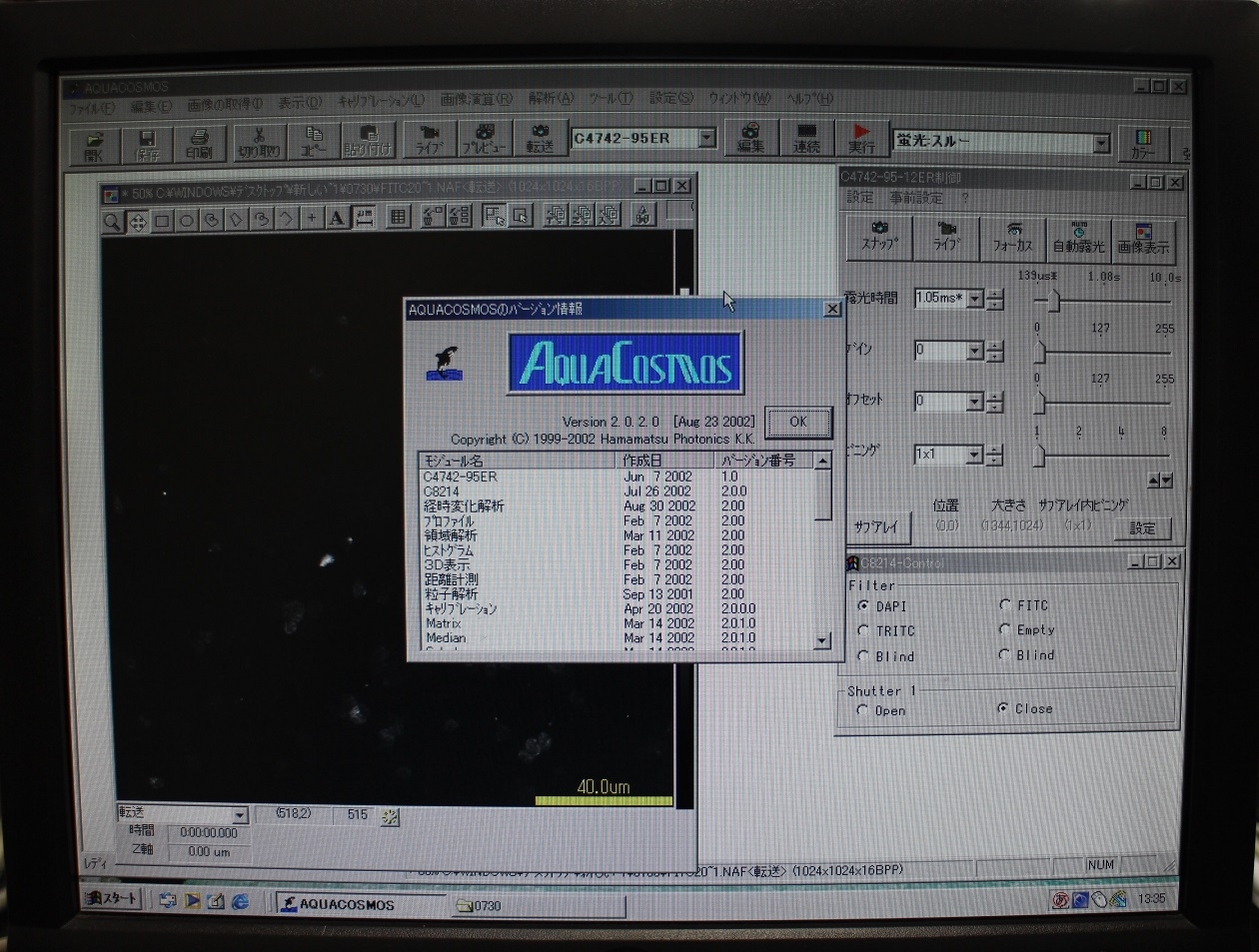Open the オフセット (offset) value dropdown

974,402
